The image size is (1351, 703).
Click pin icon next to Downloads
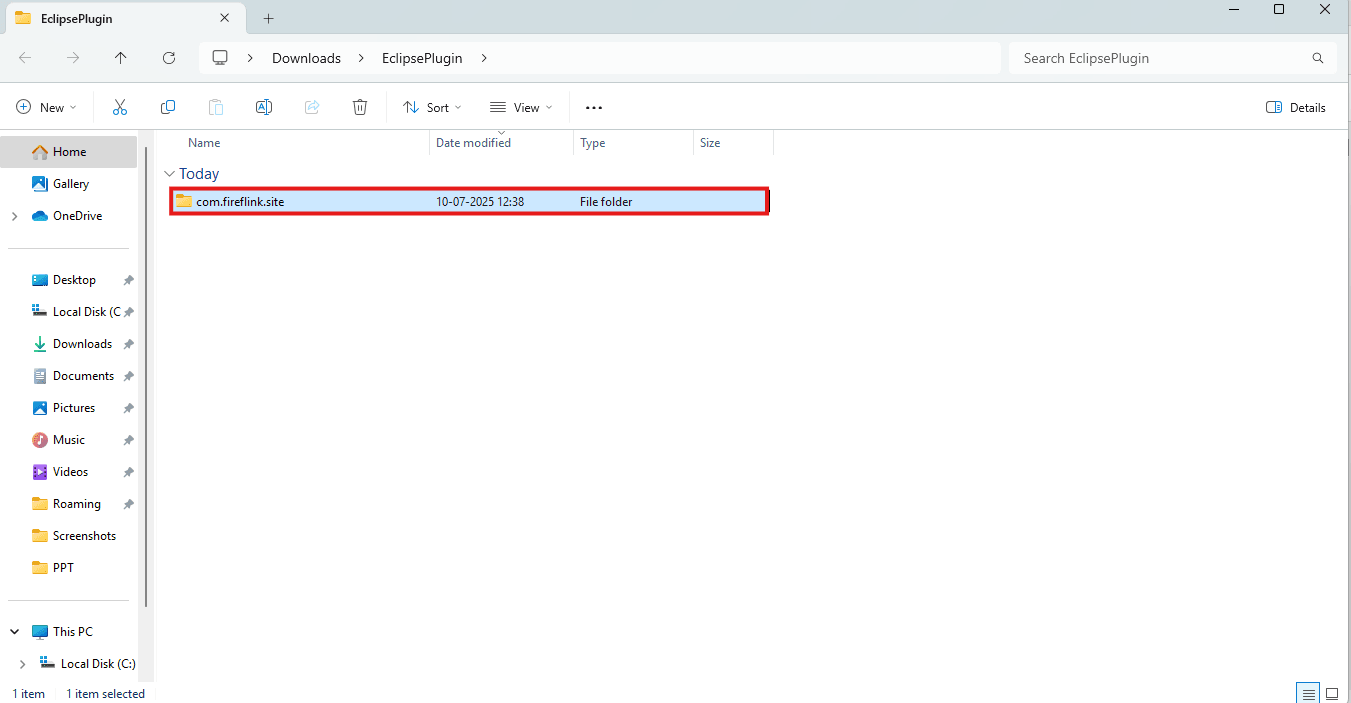128,344
